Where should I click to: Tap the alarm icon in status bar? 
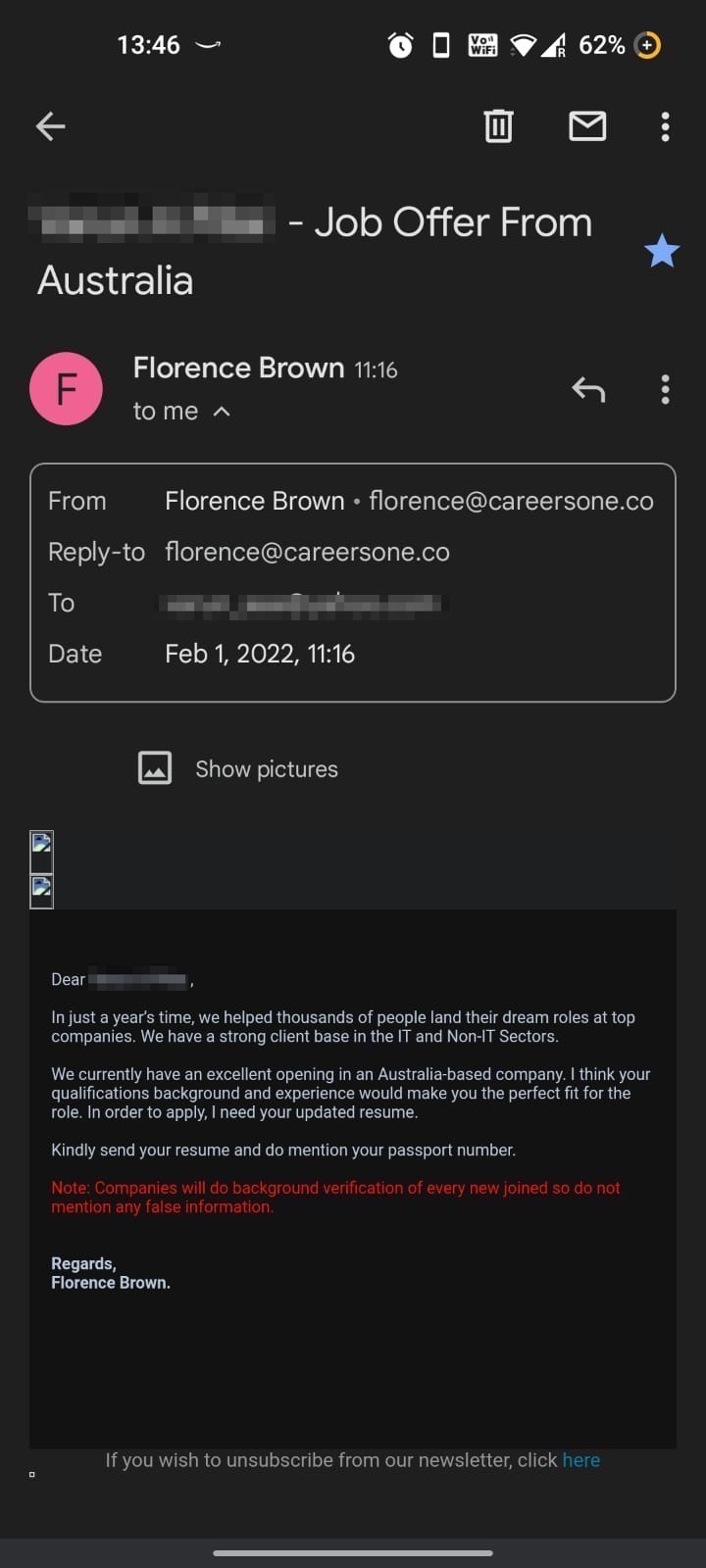click(400, 45)
